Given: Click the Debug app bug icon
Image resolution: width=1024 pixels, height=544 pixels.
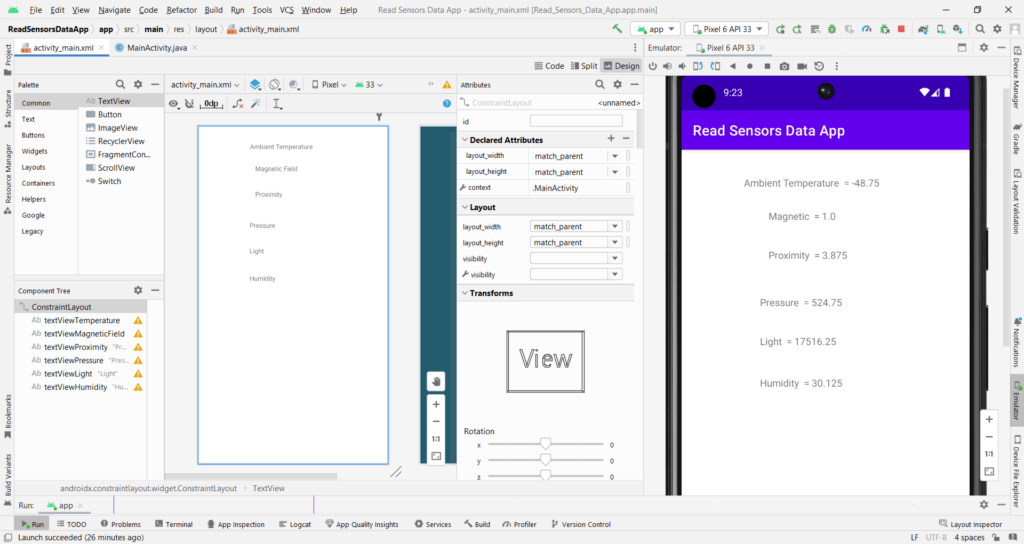Looking at the screenshot, I should tap(832, 29).
